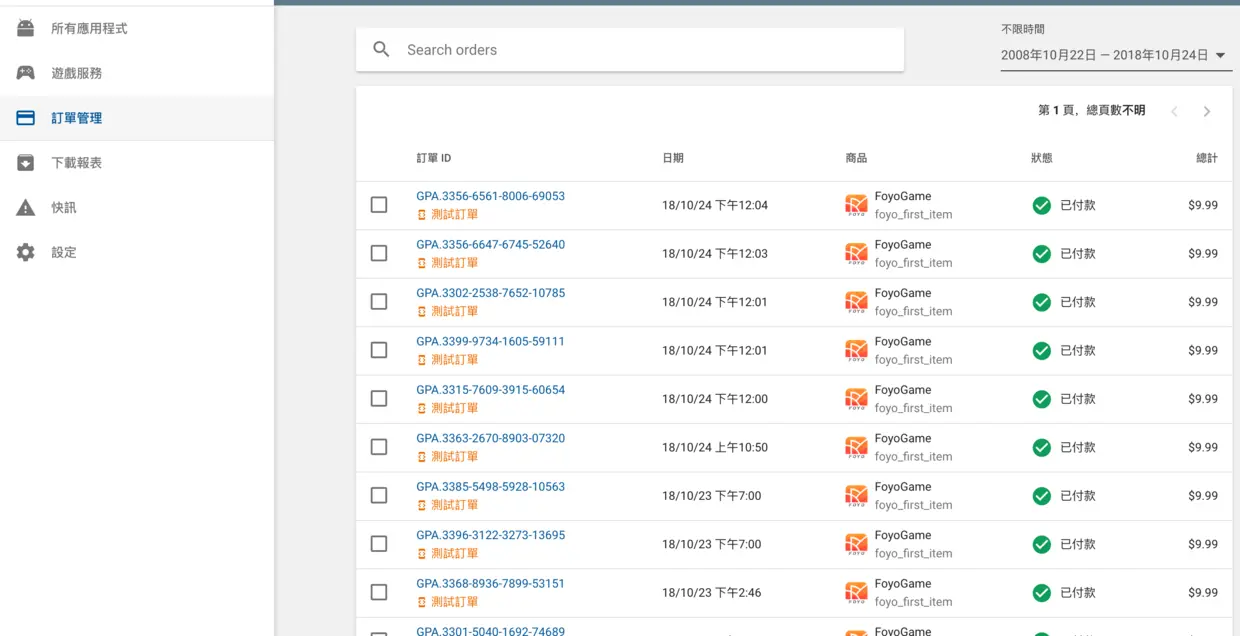Click the gear icon for 設定
Image resolution: width=1240 pixels, height=636 pixels.
[26, 252]
